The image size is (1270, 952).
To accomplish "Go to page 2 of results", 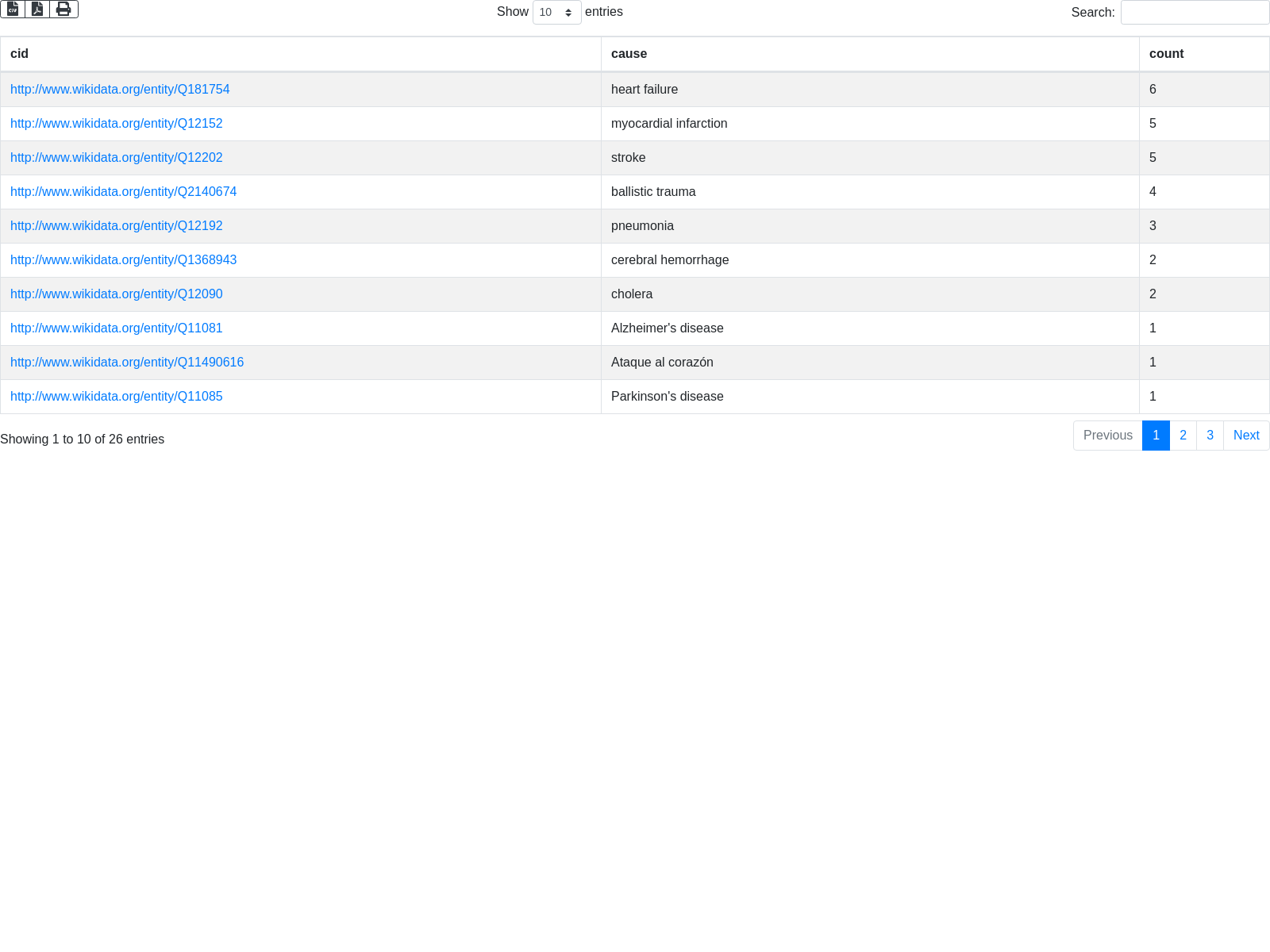I will tap(1183, 436).
